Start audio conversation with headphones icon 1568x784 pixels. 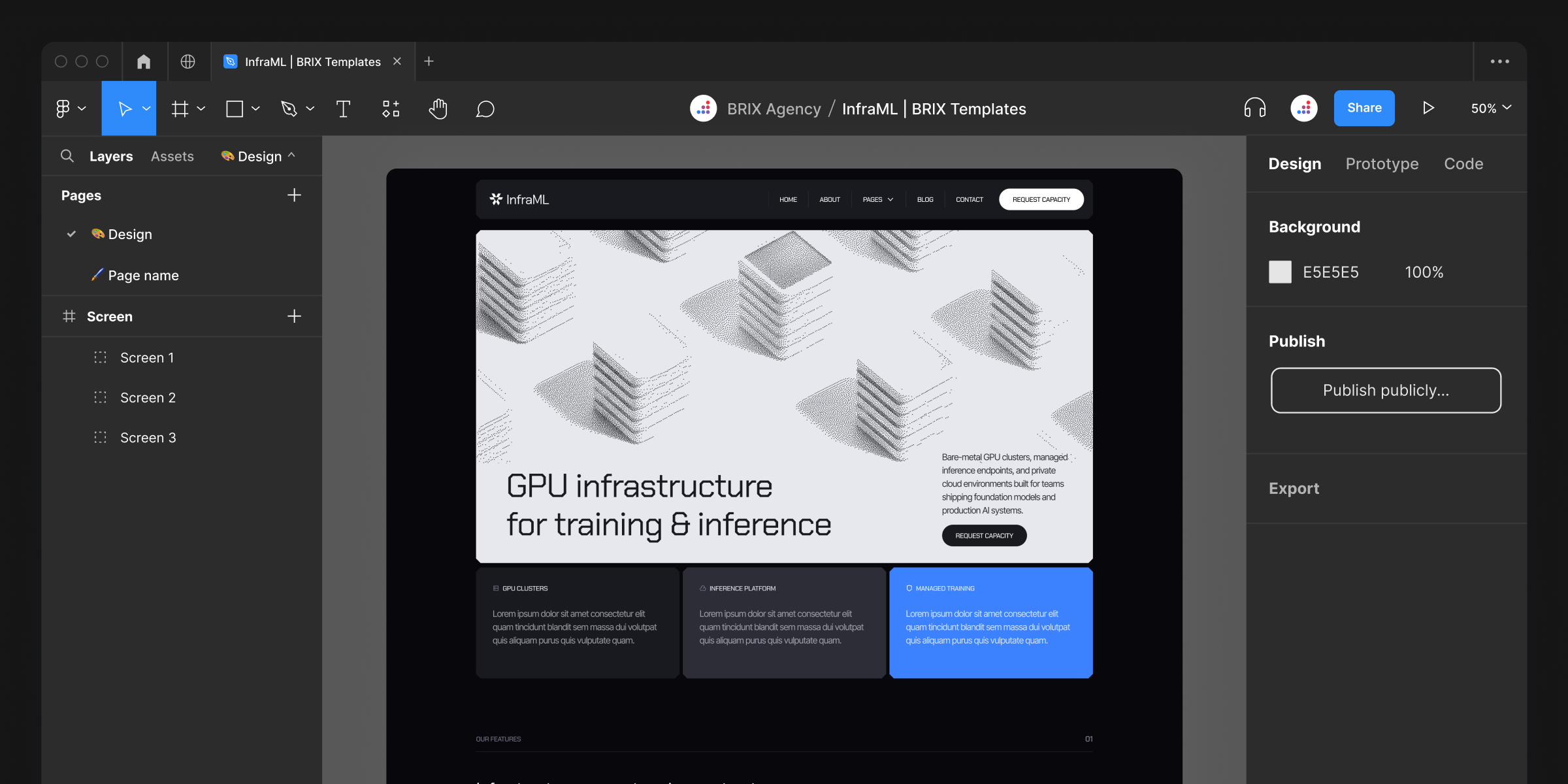tap(1254, 108)
